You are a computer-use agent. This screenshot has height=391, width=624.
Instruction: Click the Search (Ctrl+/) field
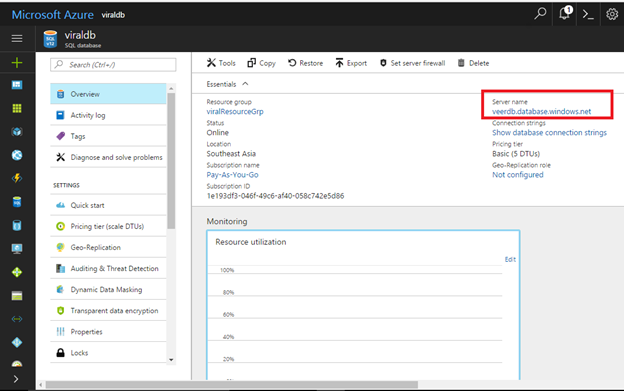click(x=113, y=64)
